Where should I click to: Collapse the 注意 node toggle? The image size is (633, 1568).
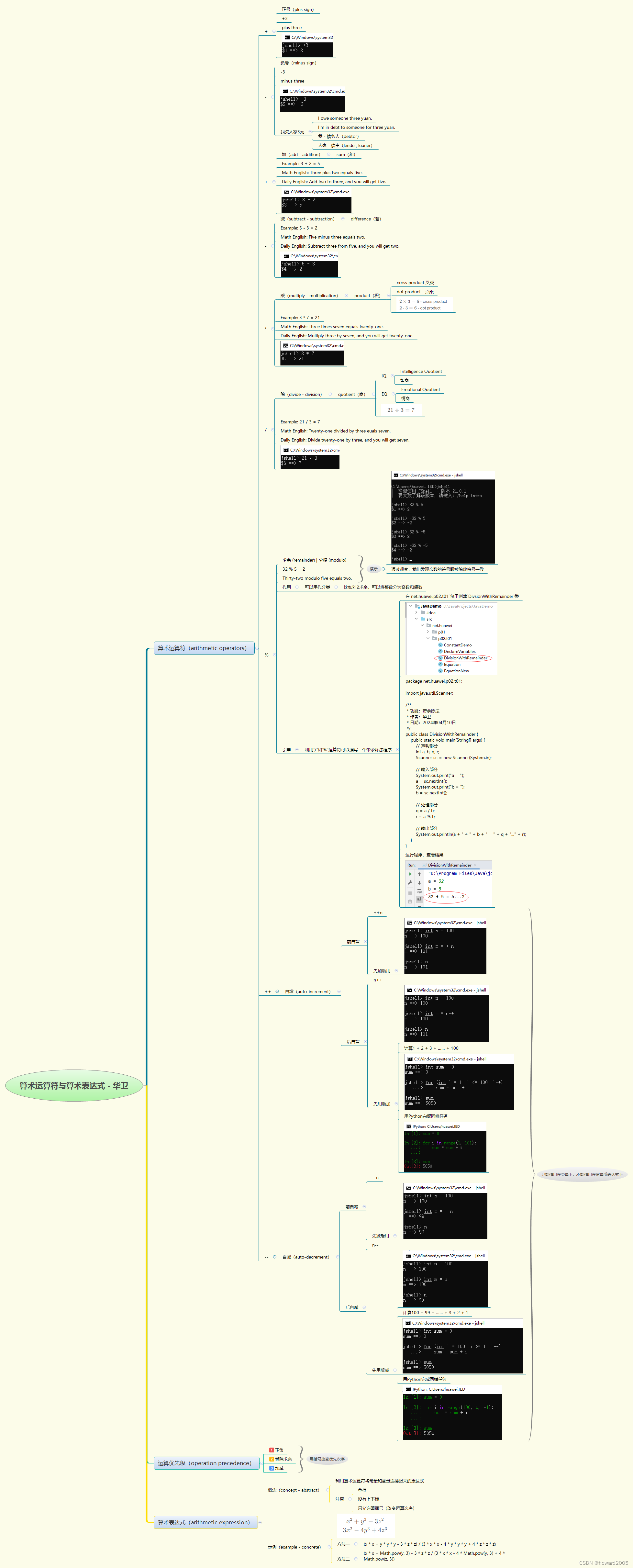point(350,1499)
